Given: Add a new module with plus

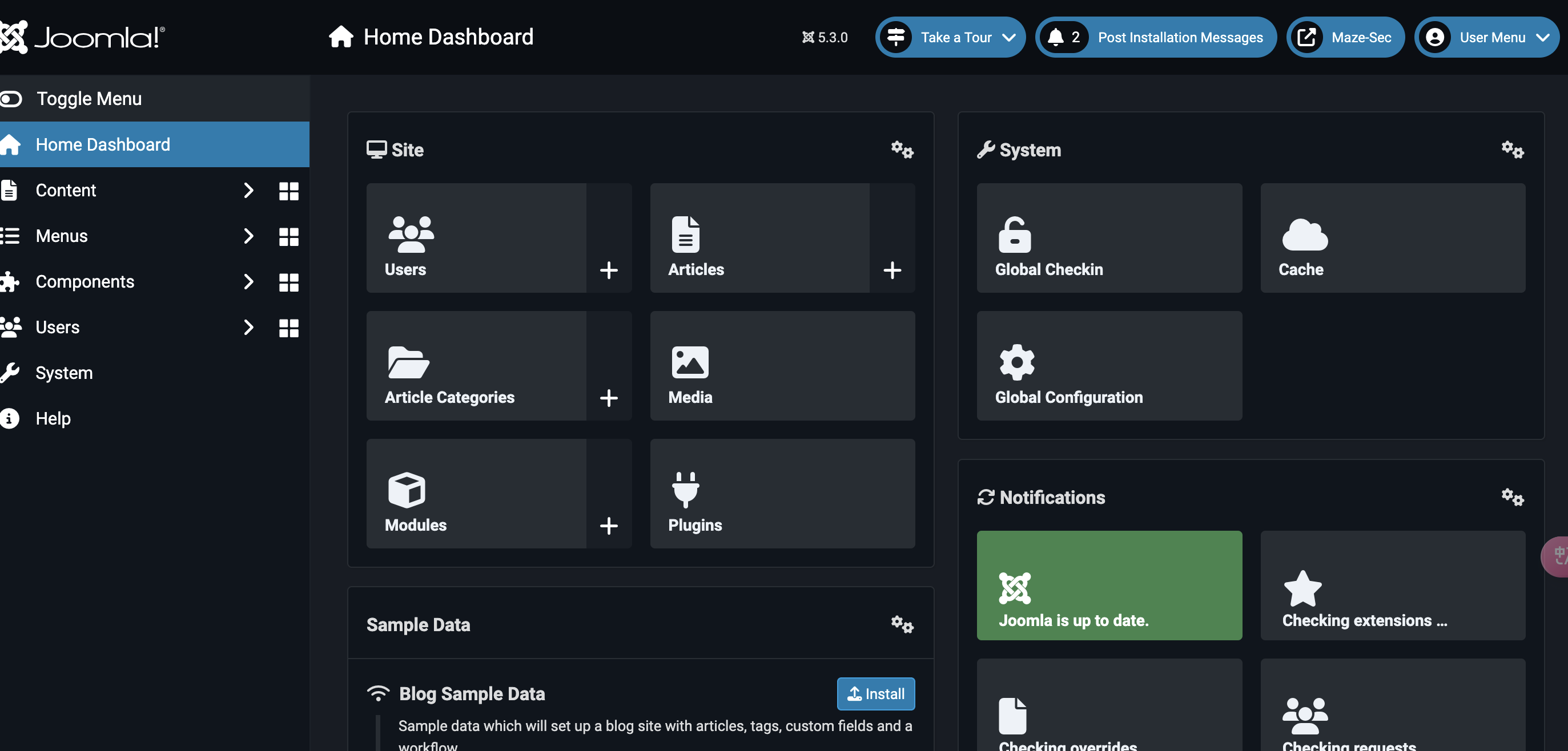Looking at the screenshot, I should 609,526.
